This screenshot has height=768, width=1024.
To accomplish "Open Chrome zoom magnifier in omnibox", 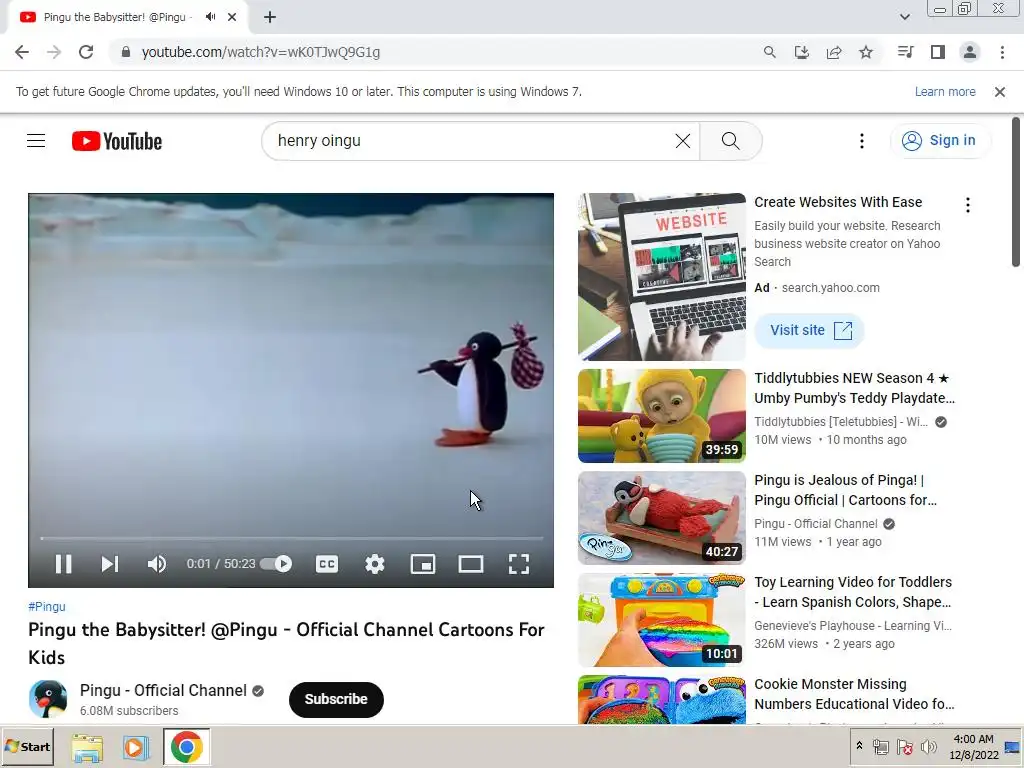I will point(769,52).
